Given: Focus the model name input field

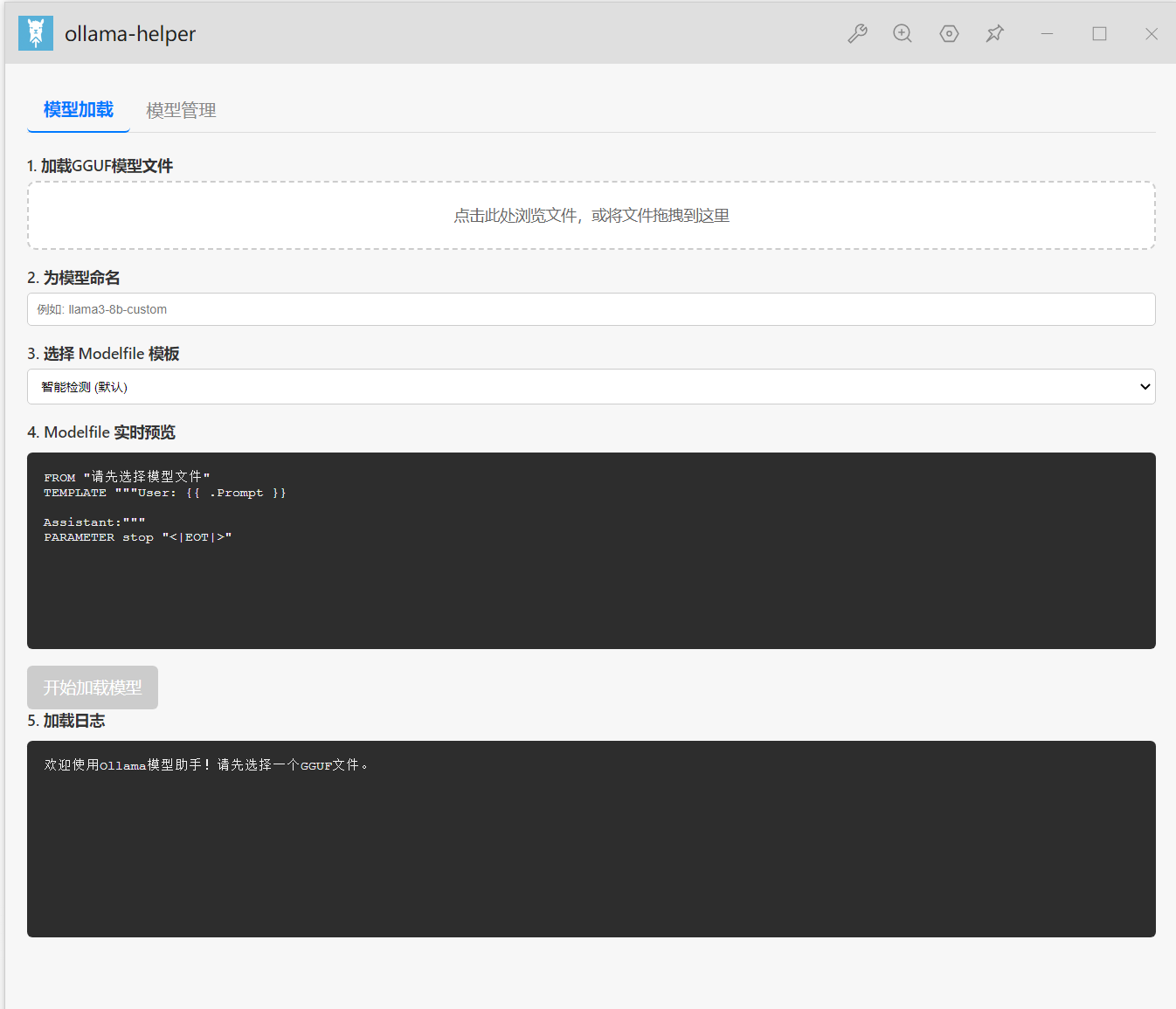Looking at the screenshot, I should (591, 309).
